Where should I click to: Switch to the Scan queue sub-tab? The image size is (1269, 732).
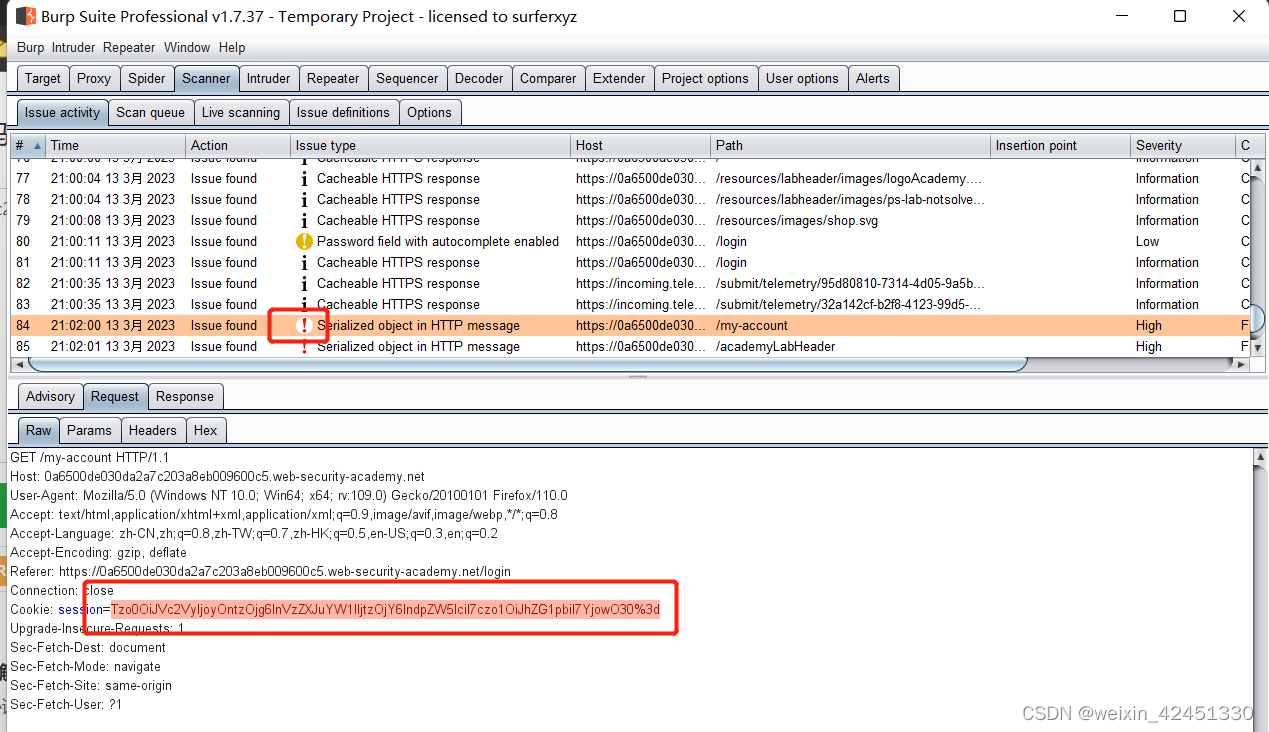click(150, 112)
